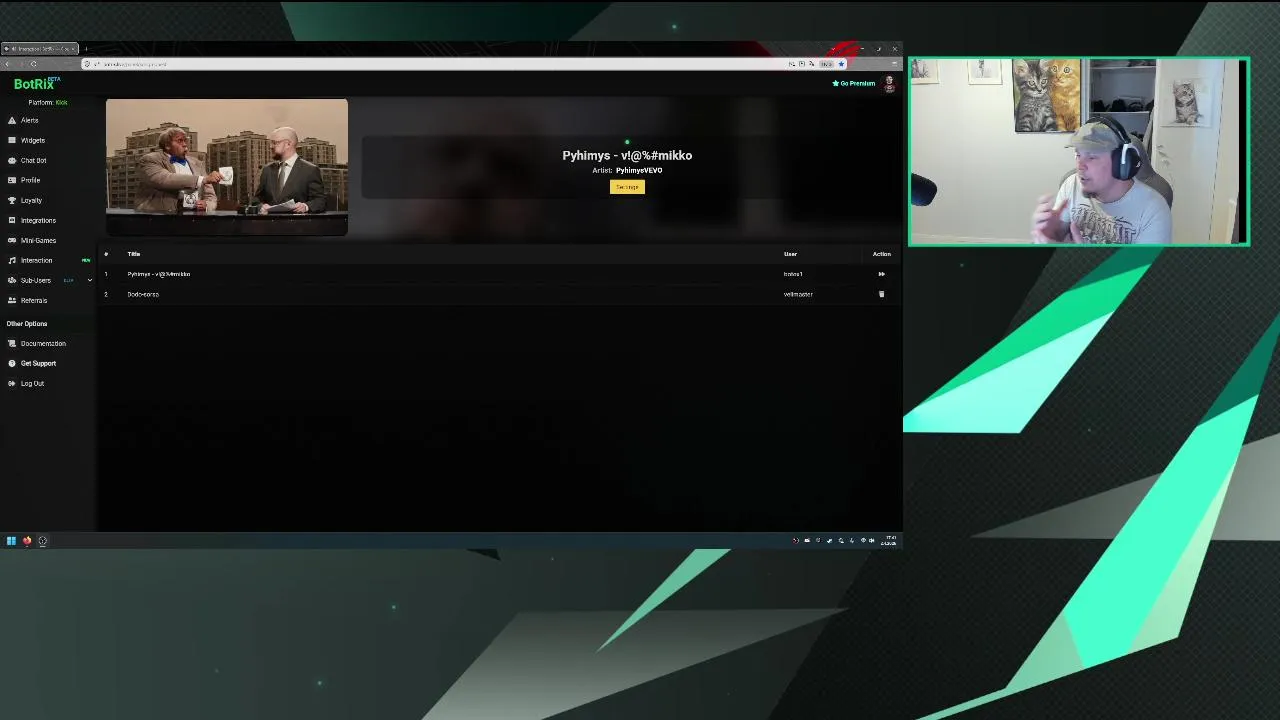Click the bookmark star in address bar
Image resolution: width=1280 pixels, height=720 pixels.
click(841, 64)
